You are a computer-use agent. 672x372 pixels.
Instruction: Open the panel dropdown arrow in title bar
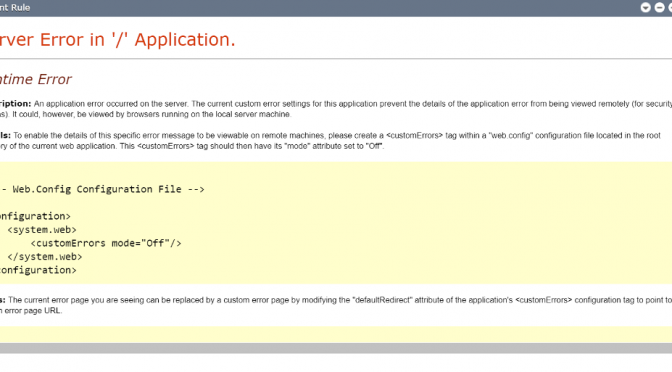[x=645, y=7]
